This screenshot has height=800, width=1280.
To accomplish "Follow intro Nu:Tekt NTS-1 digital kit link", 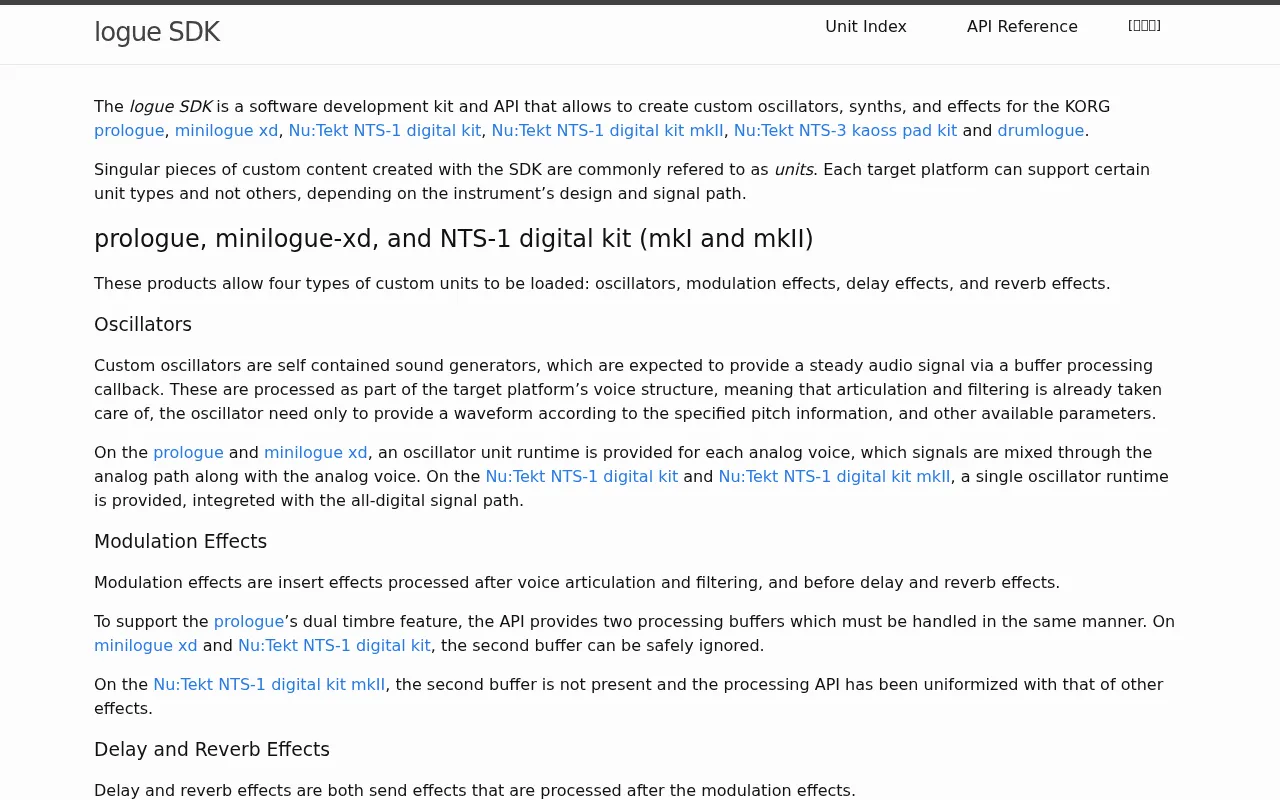I will pos(385,131).
